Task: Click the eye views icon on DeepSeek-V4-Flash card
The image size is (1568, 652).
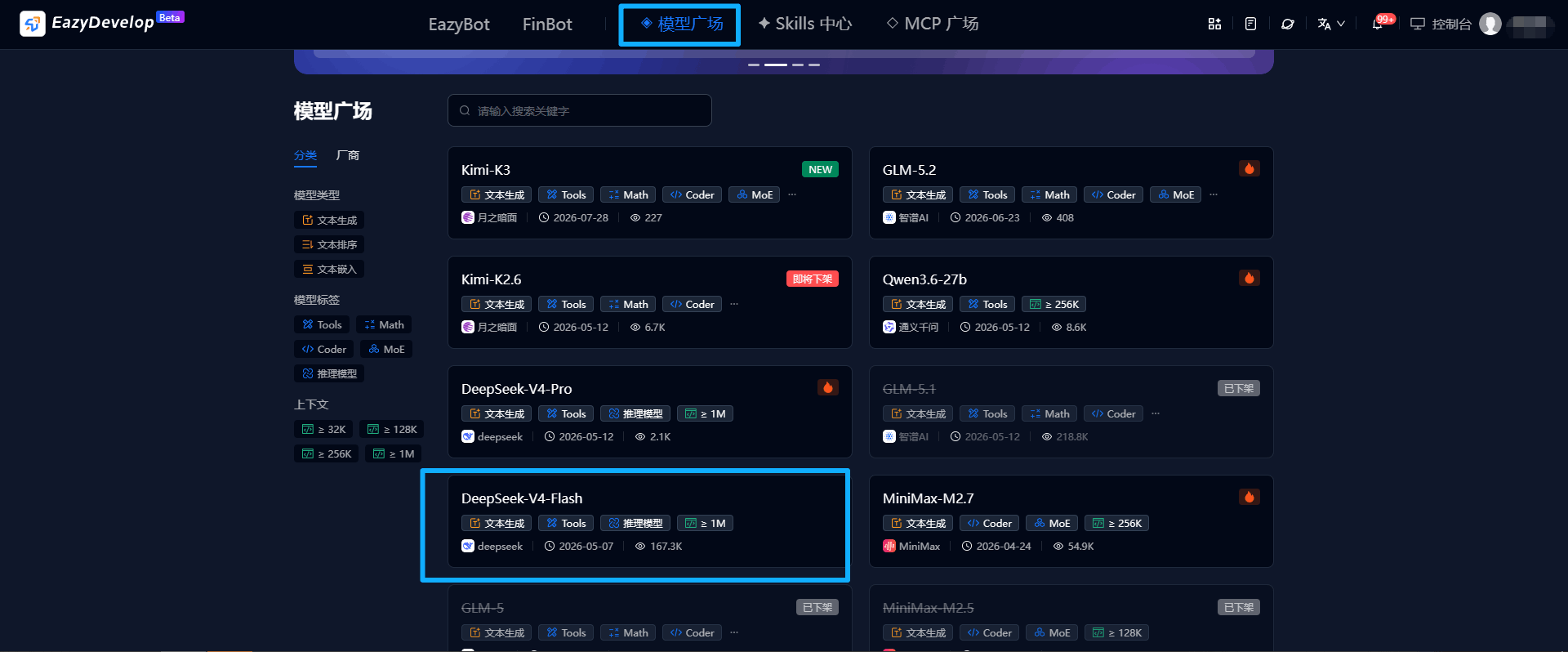Action: click(640, 547)
